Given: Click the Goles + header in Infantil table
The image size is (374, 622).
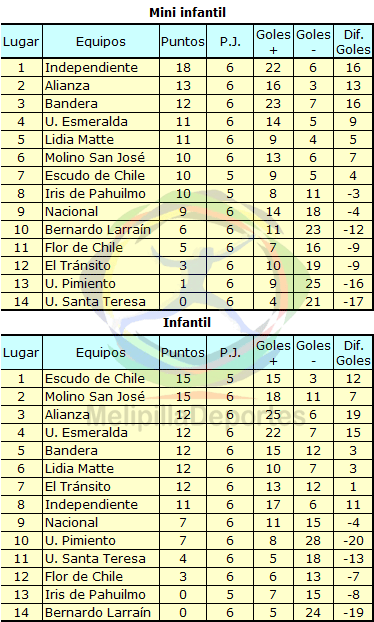Looking at the screenshot, I should [x=273, y=352].
